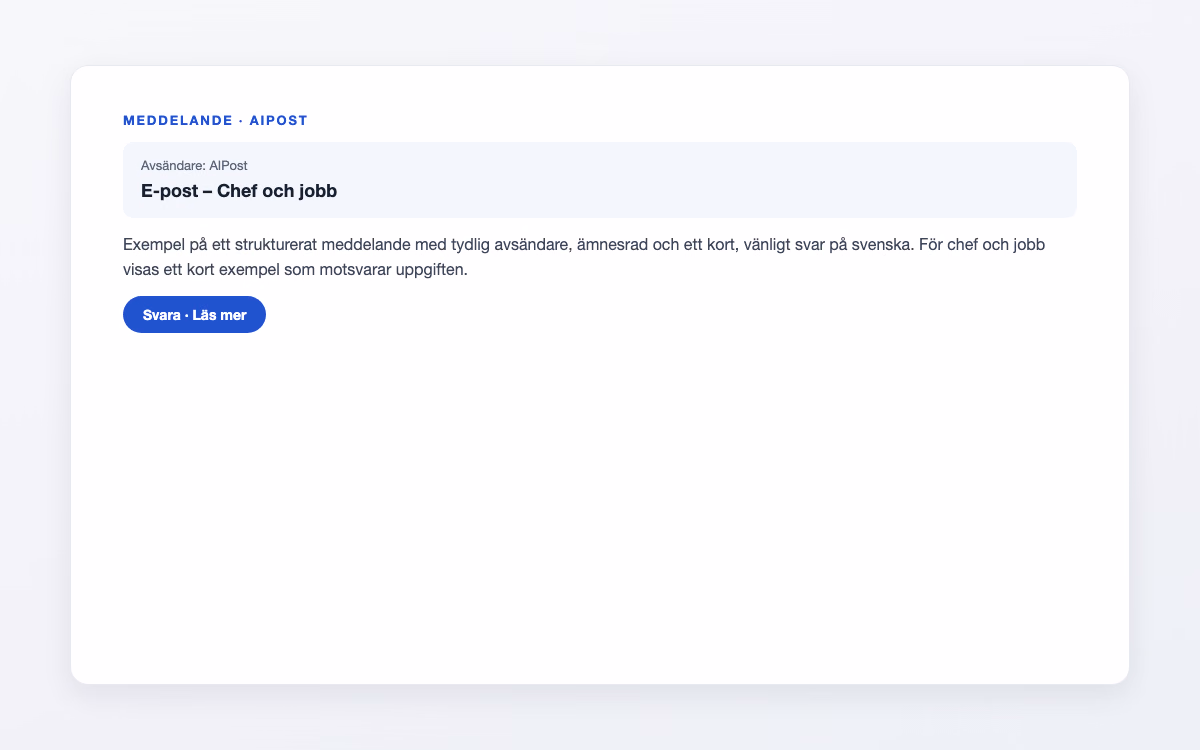Select the sender name AIPost after Avsändare
The width and height of the screenshot is (1200, 750).
click(x=228, y=165)
